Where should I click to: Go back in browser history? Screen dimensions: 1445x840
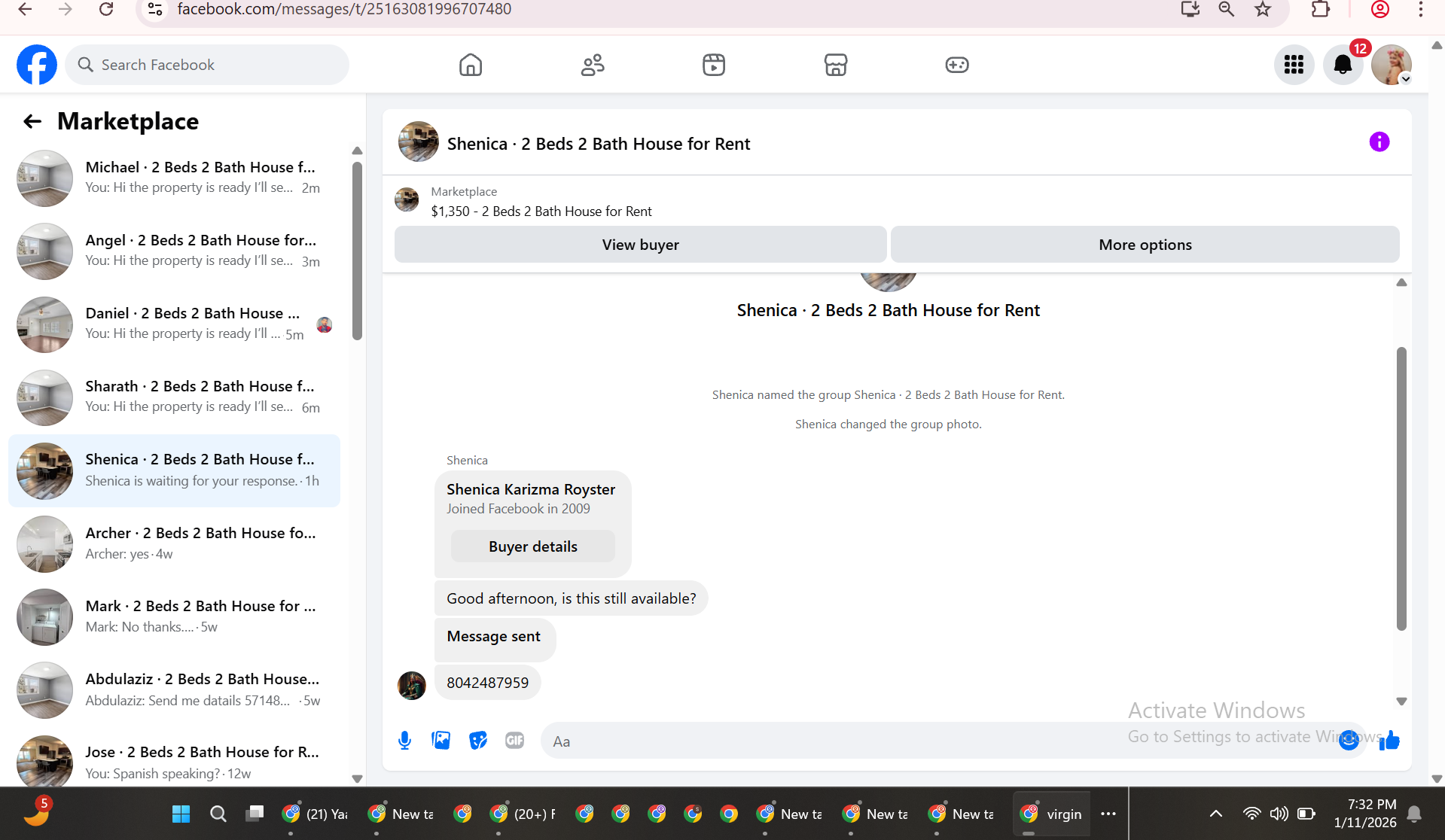coord(25,9)
